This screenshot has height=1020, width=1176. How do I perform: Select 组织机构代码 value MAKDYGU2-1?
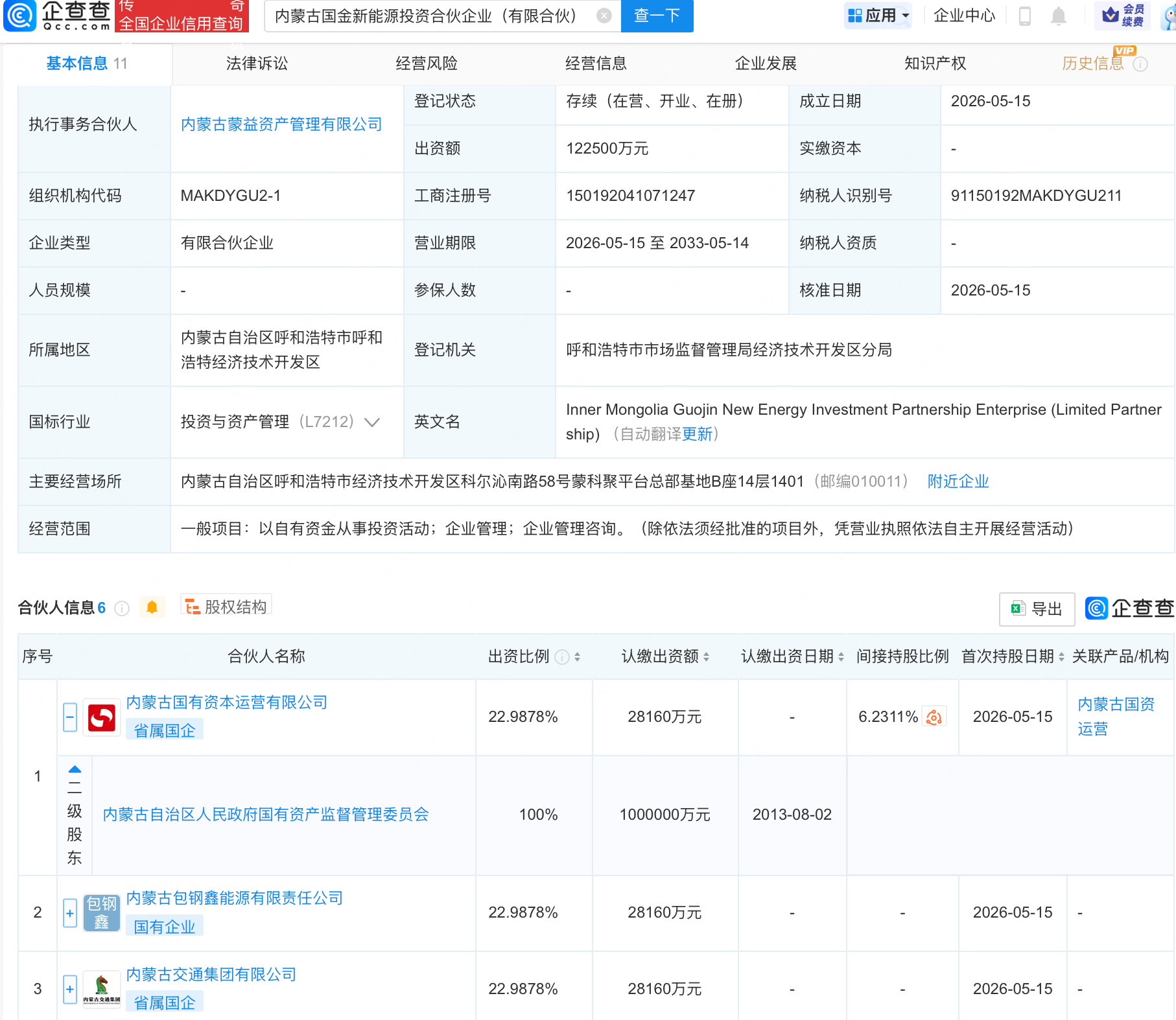point(230,196)
